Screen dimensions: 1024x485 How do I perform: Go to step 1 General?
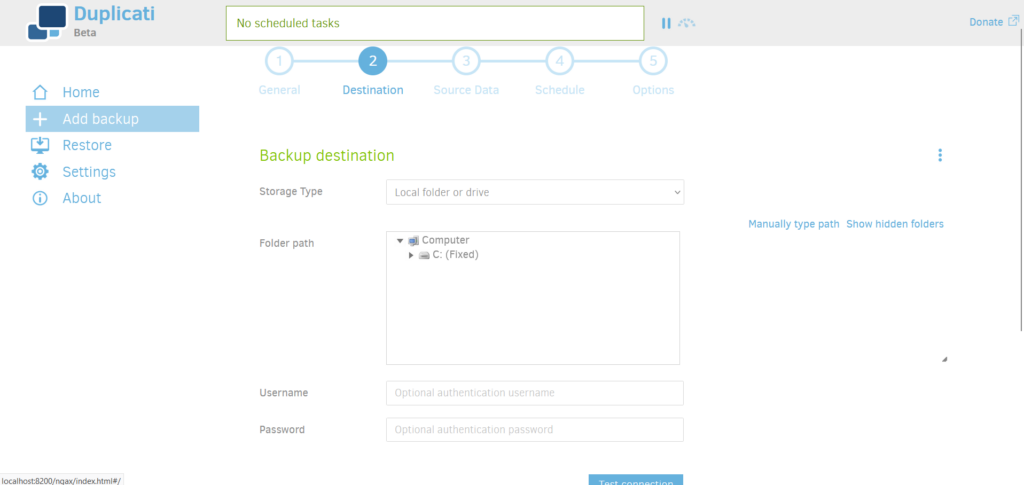click(279, 62)
